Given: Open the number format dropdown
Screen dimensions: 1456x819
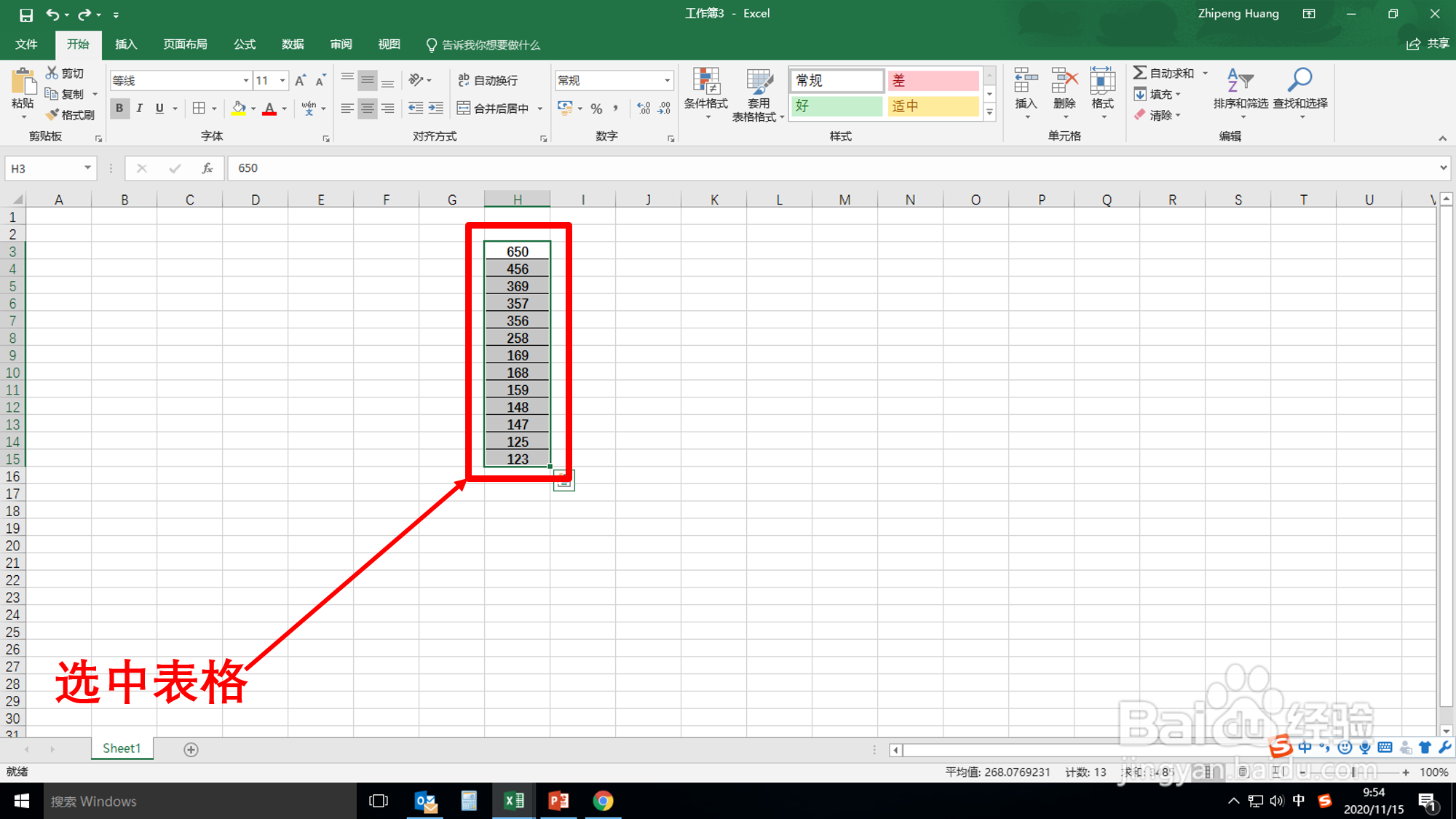Looking at the screenshot, I should tap(666, 81).
